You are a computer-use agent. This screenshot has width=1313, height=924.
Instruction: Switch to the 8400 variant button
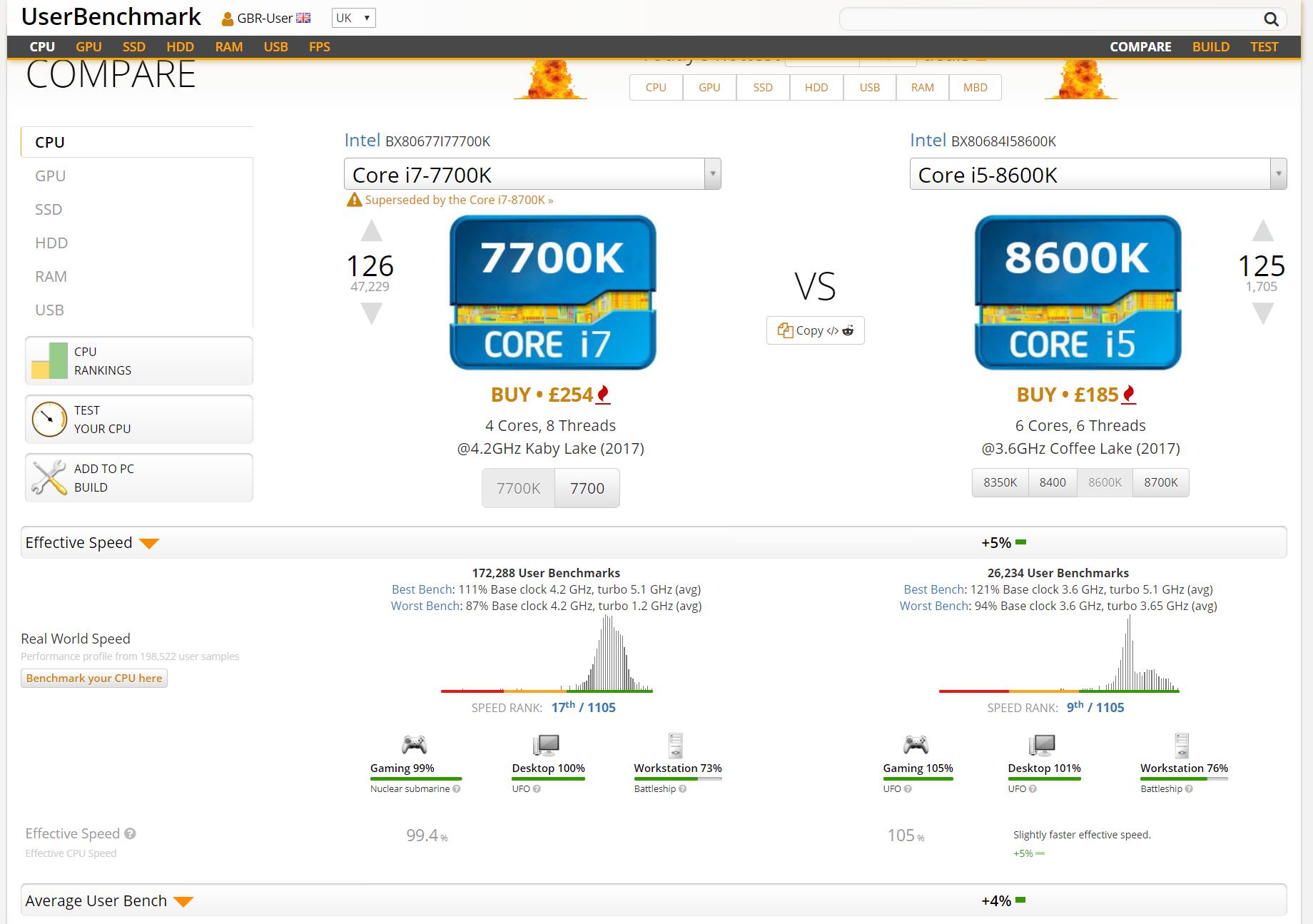[1053, 482]
